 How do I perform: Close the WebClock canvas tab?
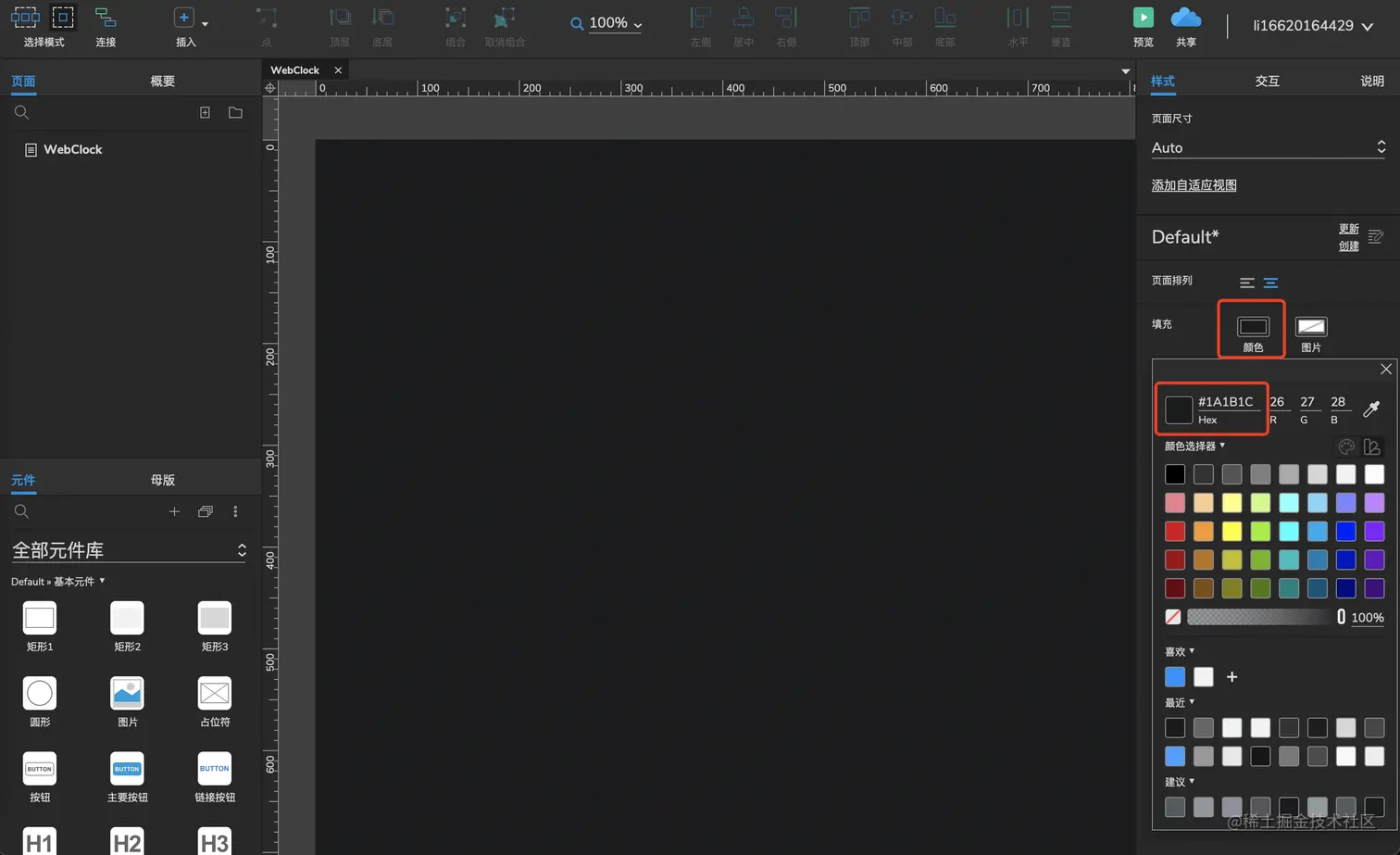(x=338, y=70)
